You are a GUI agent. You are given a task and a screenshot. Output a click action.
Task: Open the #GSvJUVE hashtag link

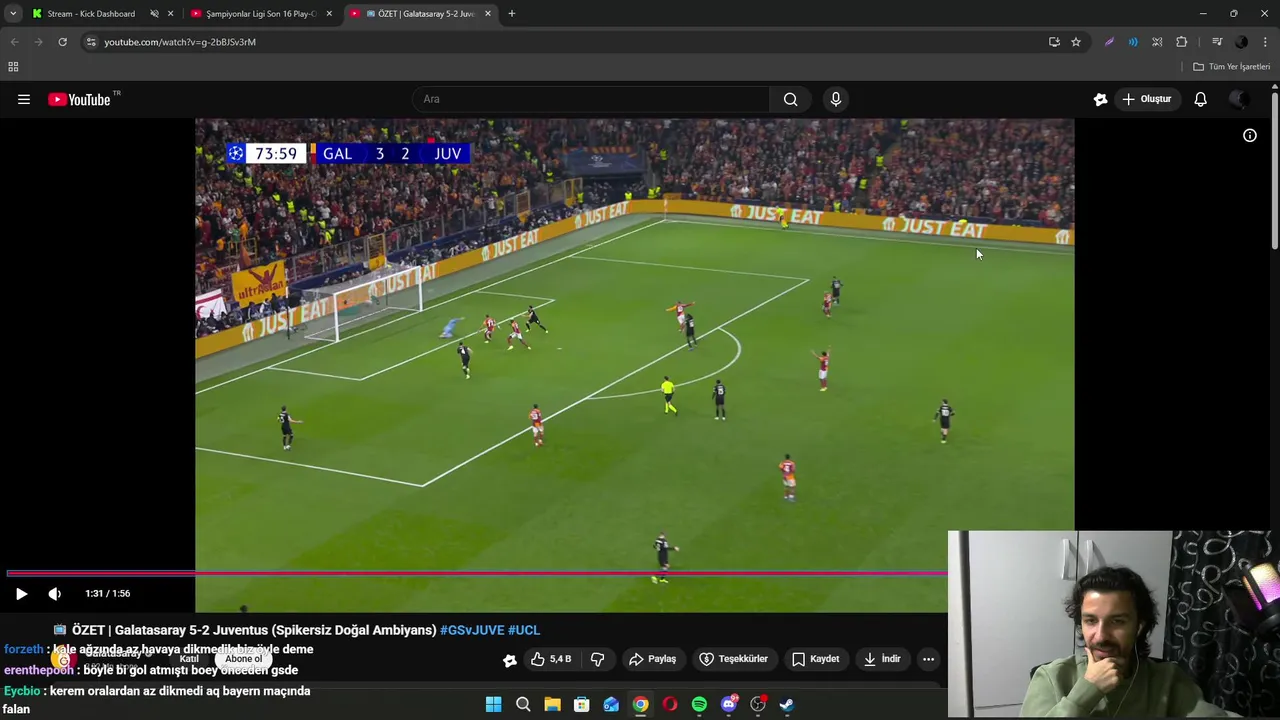[x=472, y=630]
